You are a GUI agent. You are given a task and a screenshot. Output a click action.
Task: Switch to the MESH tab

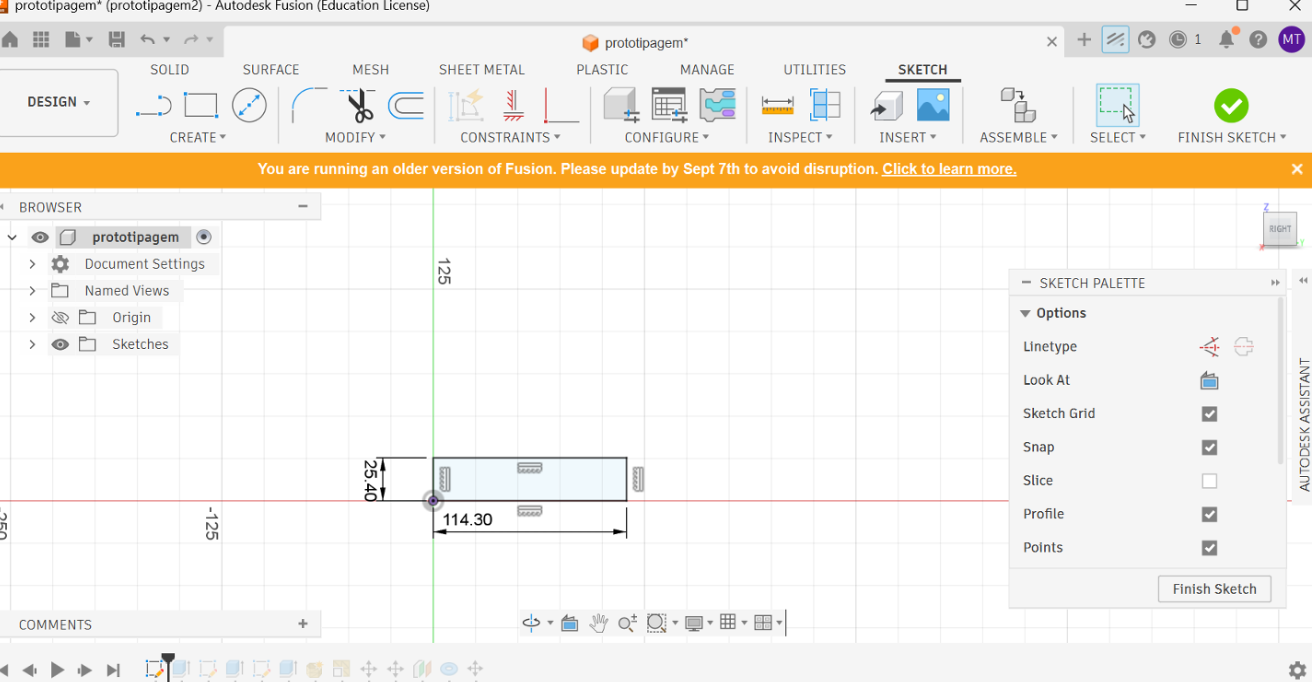(x=371, y=69)
